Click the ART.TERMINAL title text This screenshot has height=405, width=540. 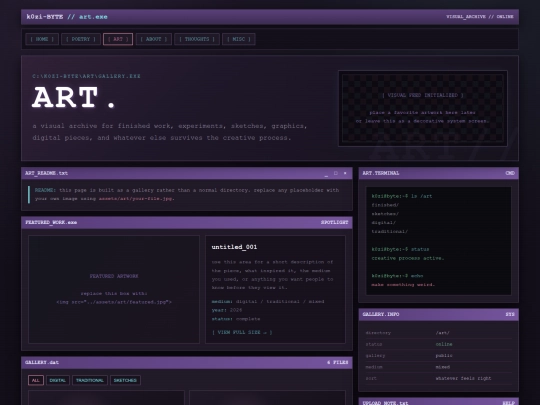point(381,173)
